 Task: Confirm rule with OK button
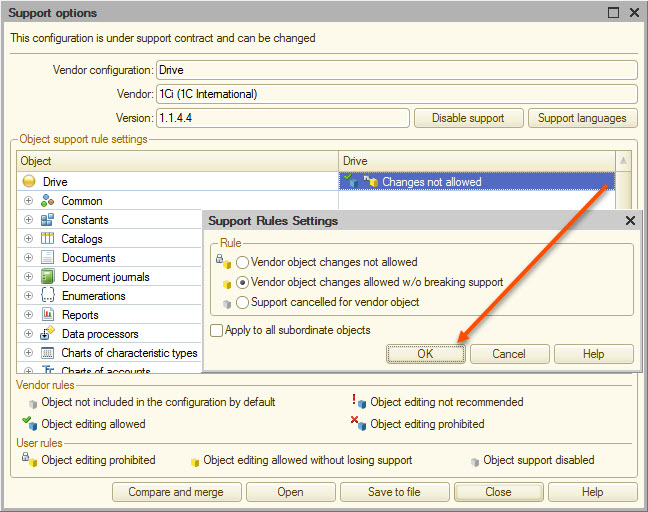[426, 354]
